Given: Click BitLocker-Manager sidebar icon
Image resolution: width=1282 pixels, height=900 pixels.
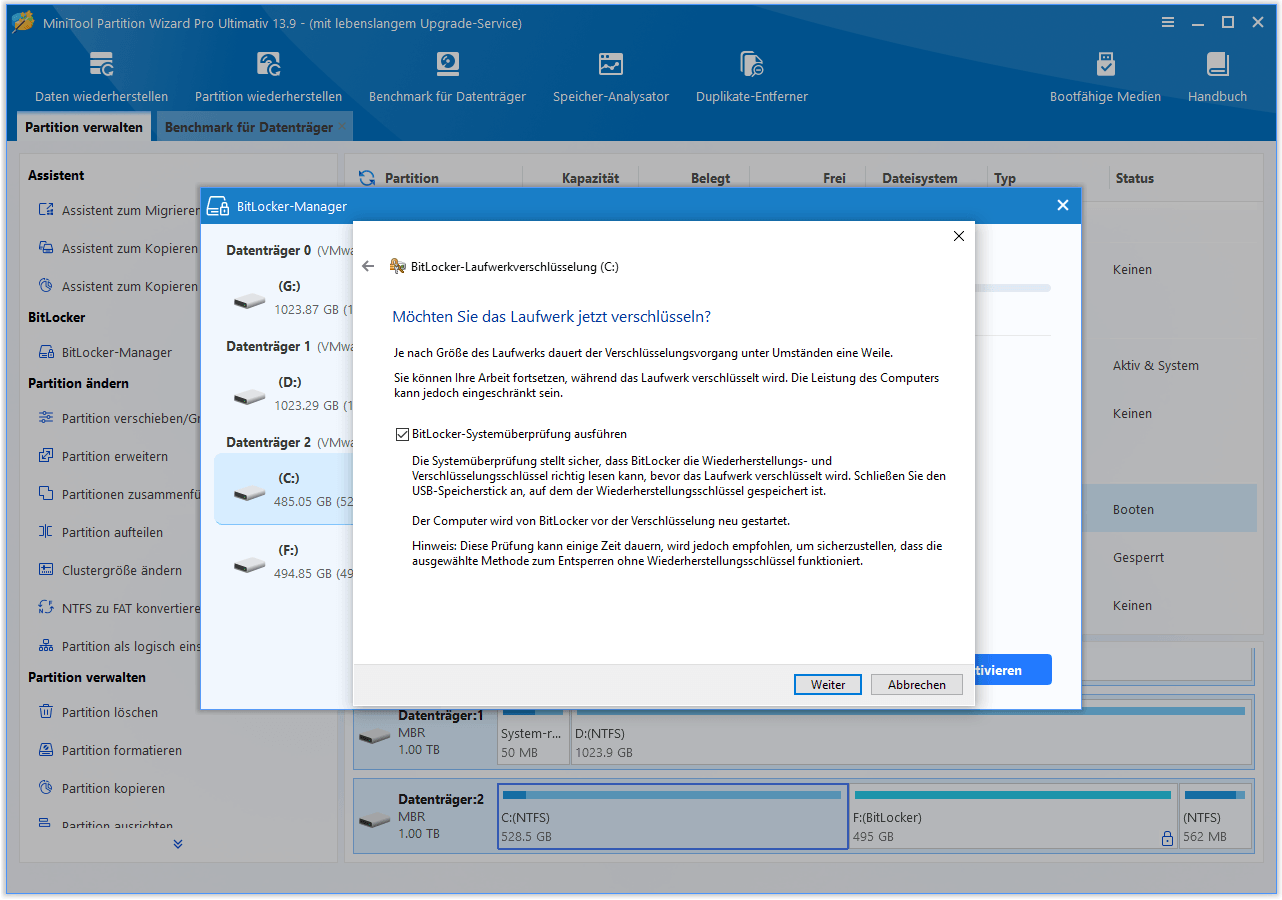Looking at the screenshot, I should click(x=46, y=352).
